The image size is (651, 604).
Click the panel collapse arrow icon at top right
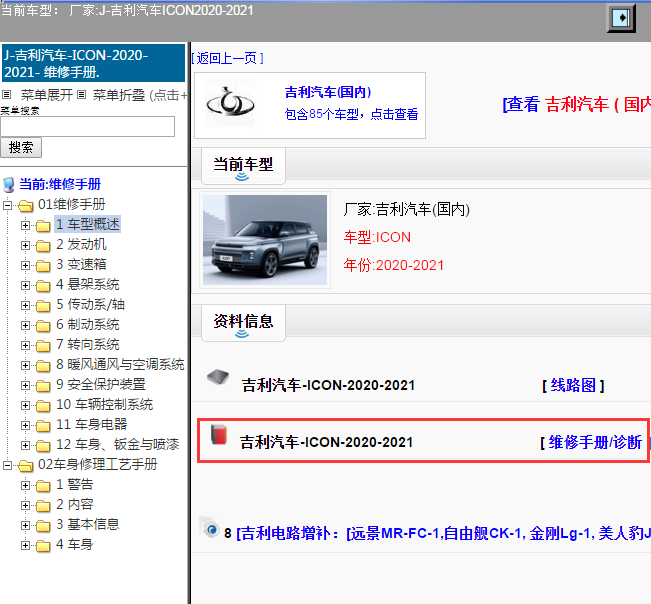coord(621,18)
